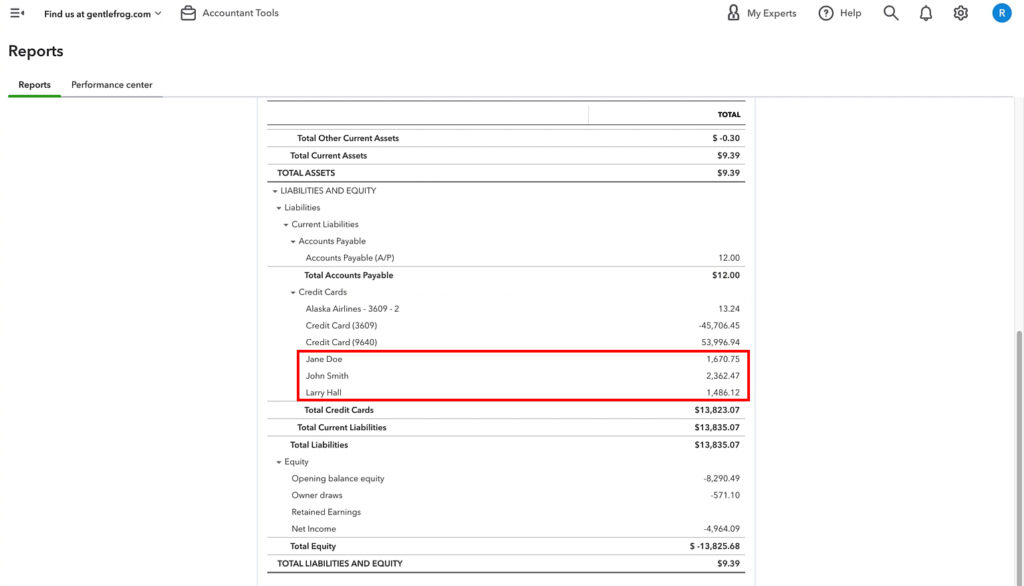Collapse the Credit Cards section
The image size is (1024, 586).
(x=293, y=291)
